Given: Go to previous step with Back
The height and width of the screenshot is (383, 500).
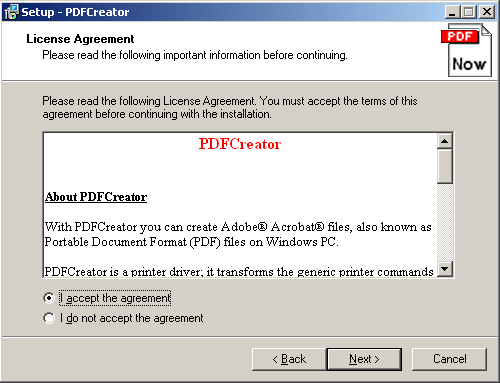Looking at the screenshot, I should (x=289, y=359).
